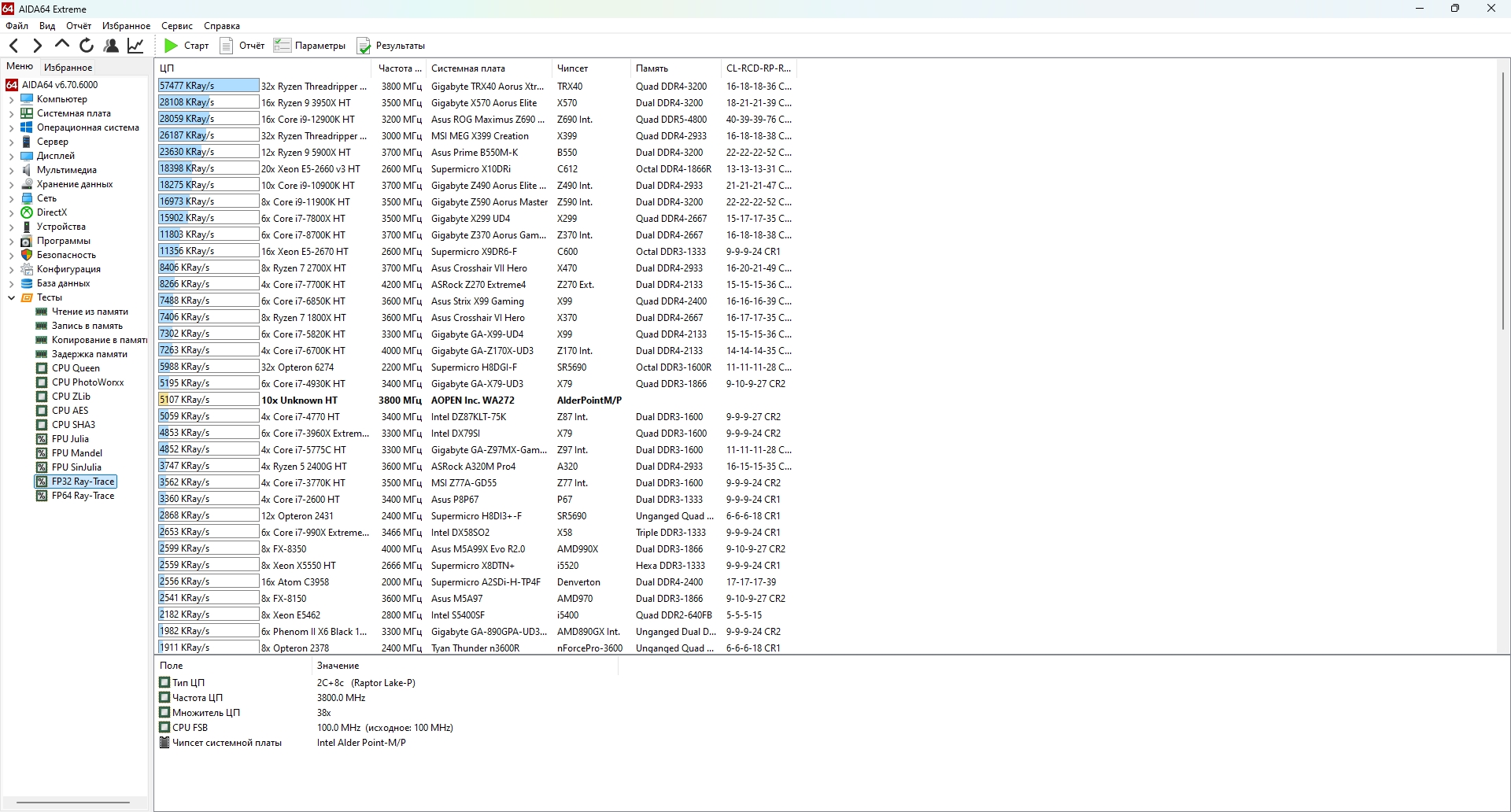Select the FPU Mandel test icon
Viewport: 1511px width, 812px height.
click(x=42, y=453)
